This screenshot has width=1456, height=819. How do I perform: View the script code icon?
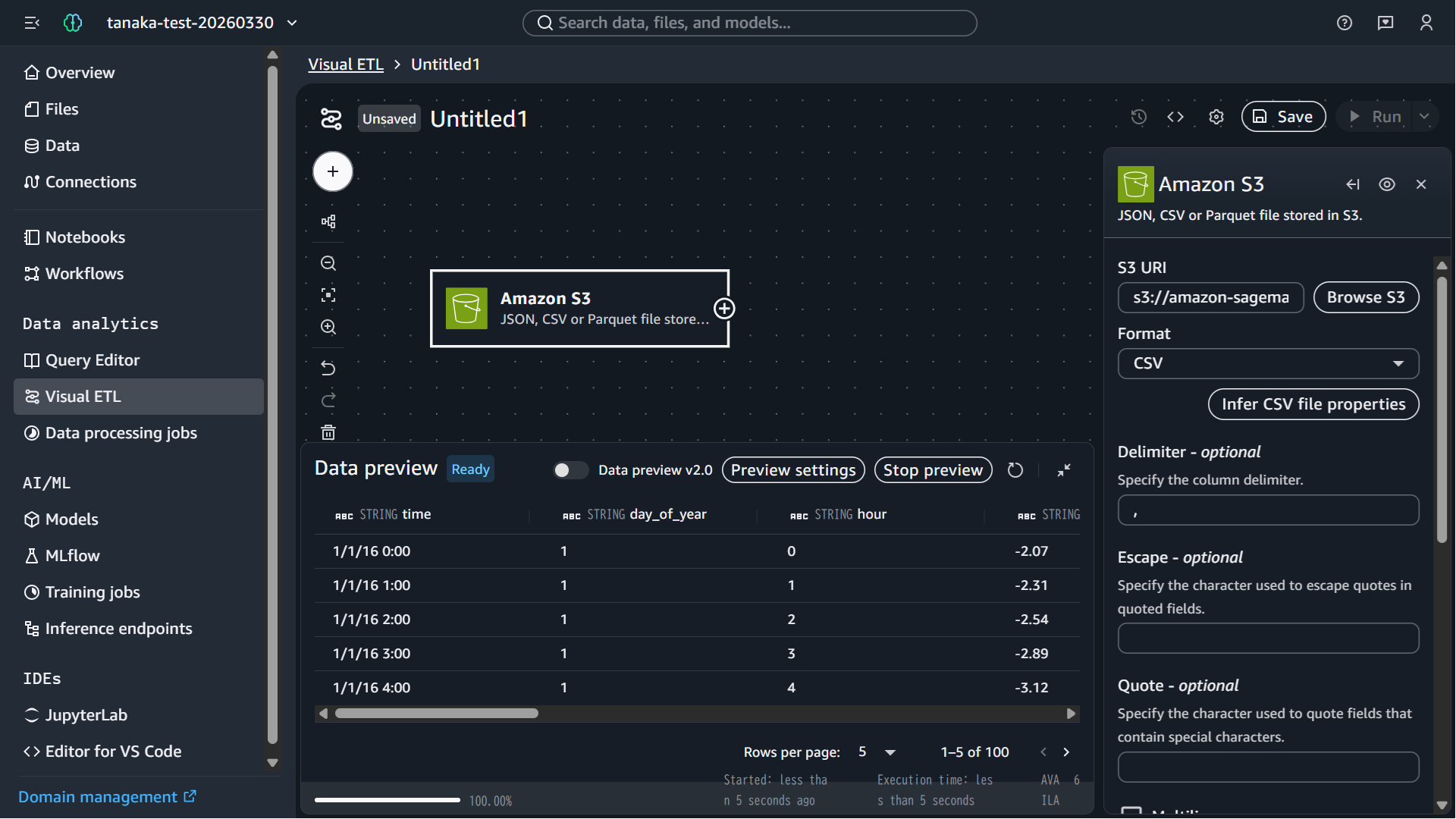click(x=1175, y=117)
